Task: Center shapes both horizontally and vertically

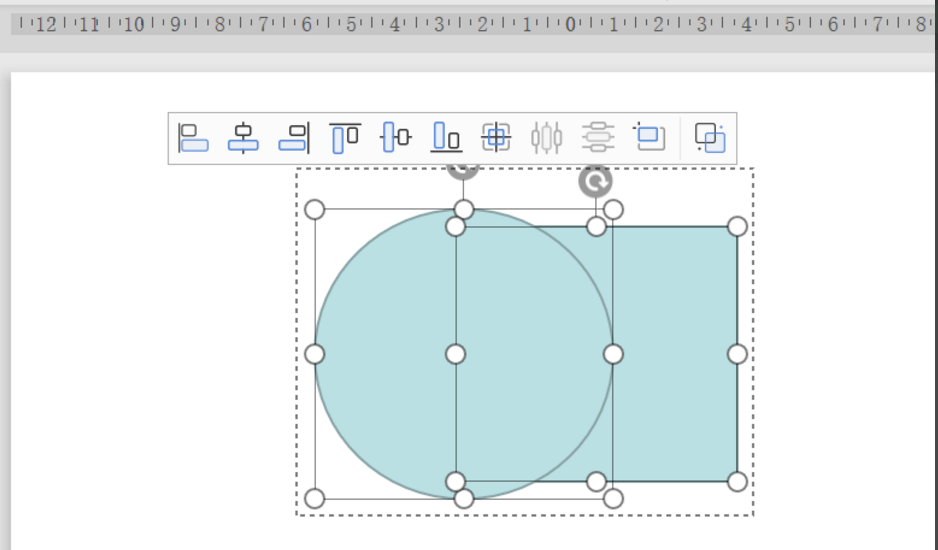Action: [496, 138]
